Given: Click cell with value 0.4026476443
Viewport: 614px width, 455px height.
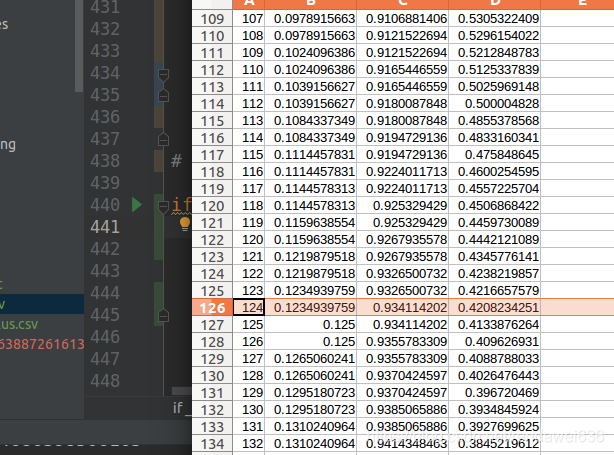Looking at the screenshot, I should click(495, 376).
